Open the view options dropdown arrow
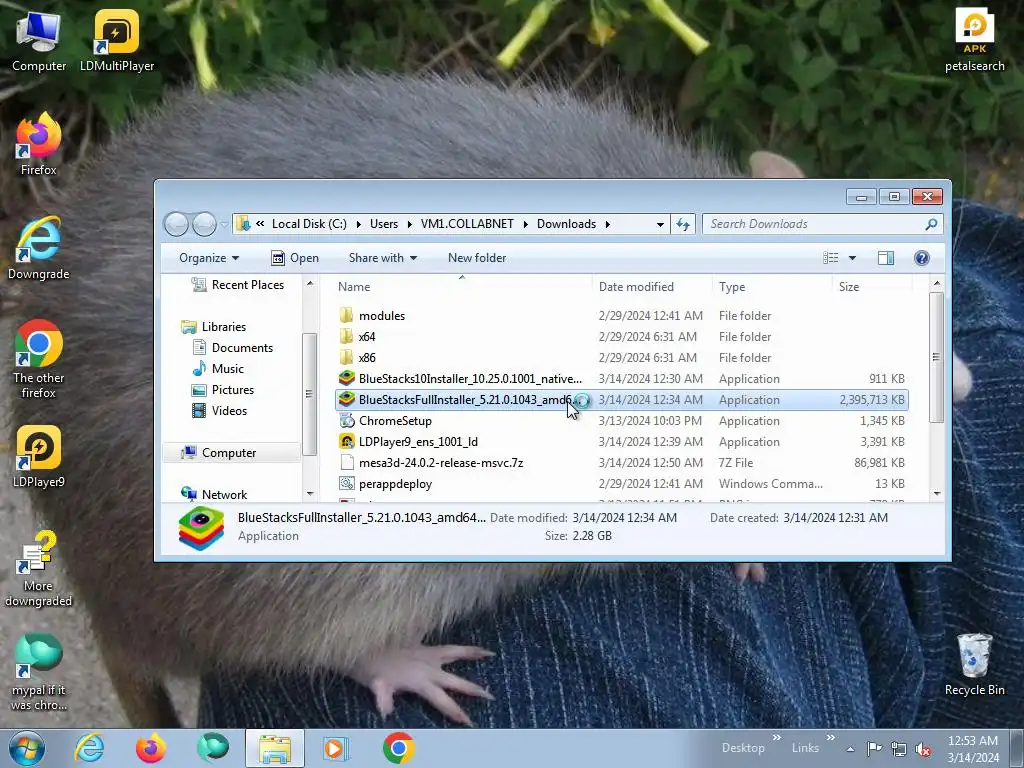Viewport: 1024px width, 768px height. [852, 258]
